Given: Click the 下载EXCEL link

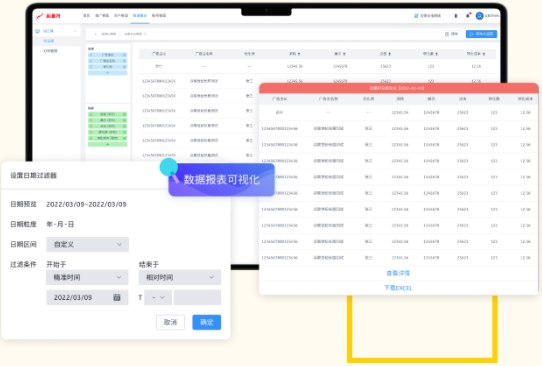Looking at the screenshot, I should tap(398, 288).
